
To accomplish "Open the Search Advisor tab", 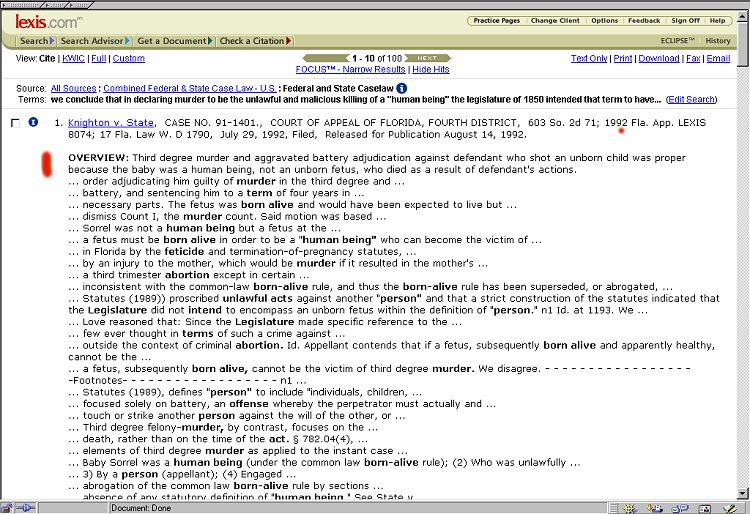I will pos(95,41).
